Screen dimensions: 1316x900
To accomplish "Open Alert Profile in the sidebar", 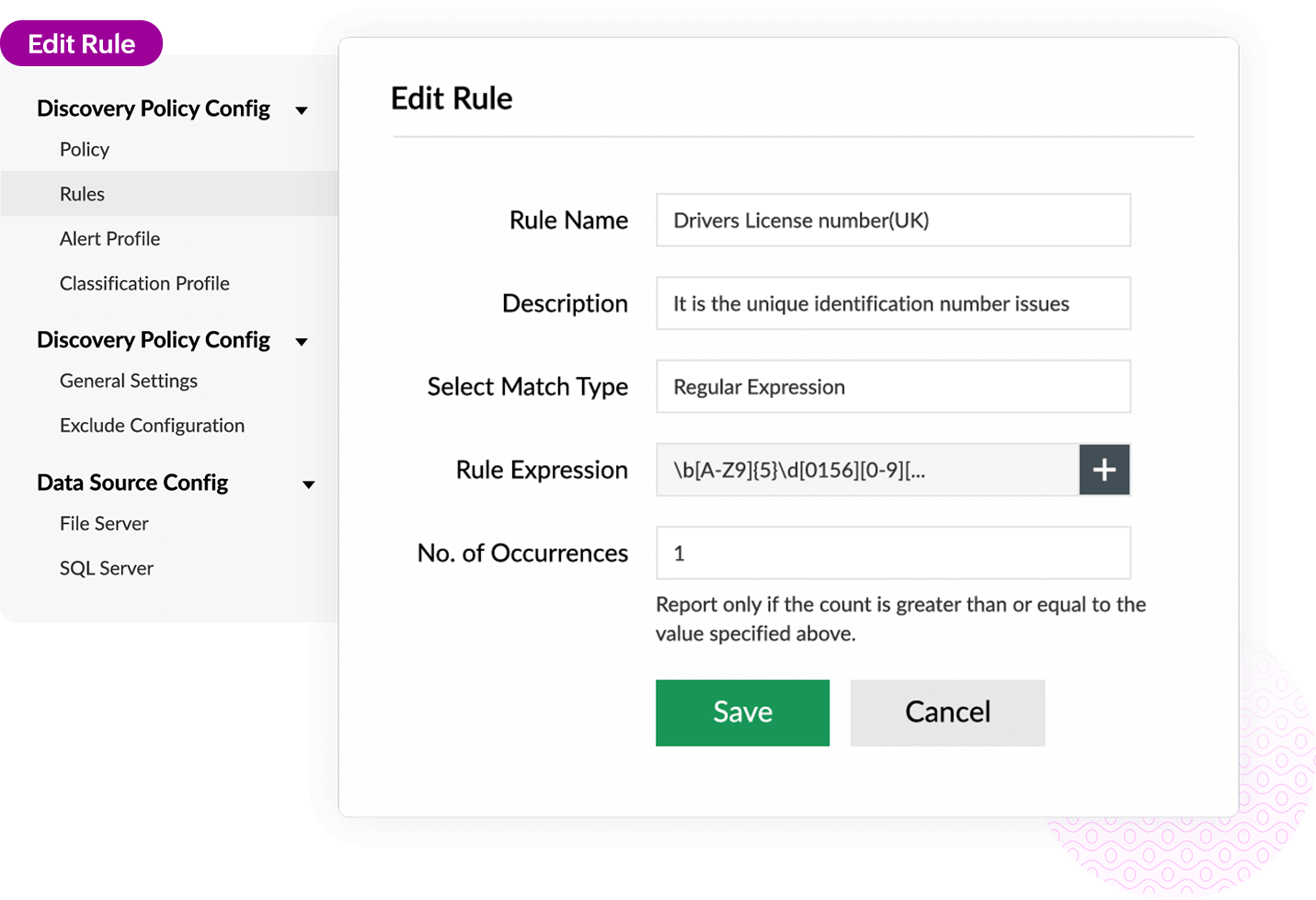I will 109,239.
